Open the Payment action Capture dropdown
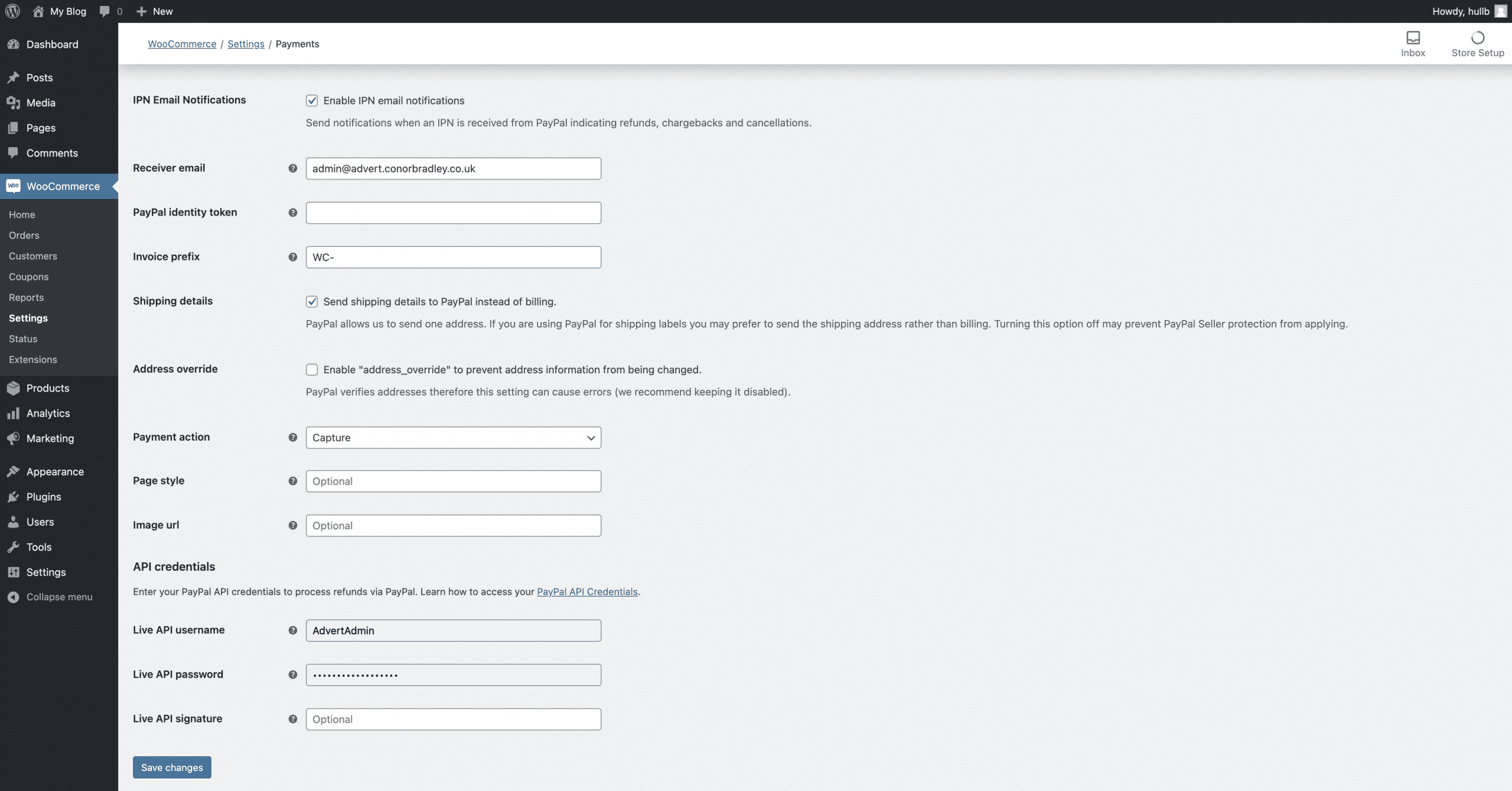 [453, 438]
